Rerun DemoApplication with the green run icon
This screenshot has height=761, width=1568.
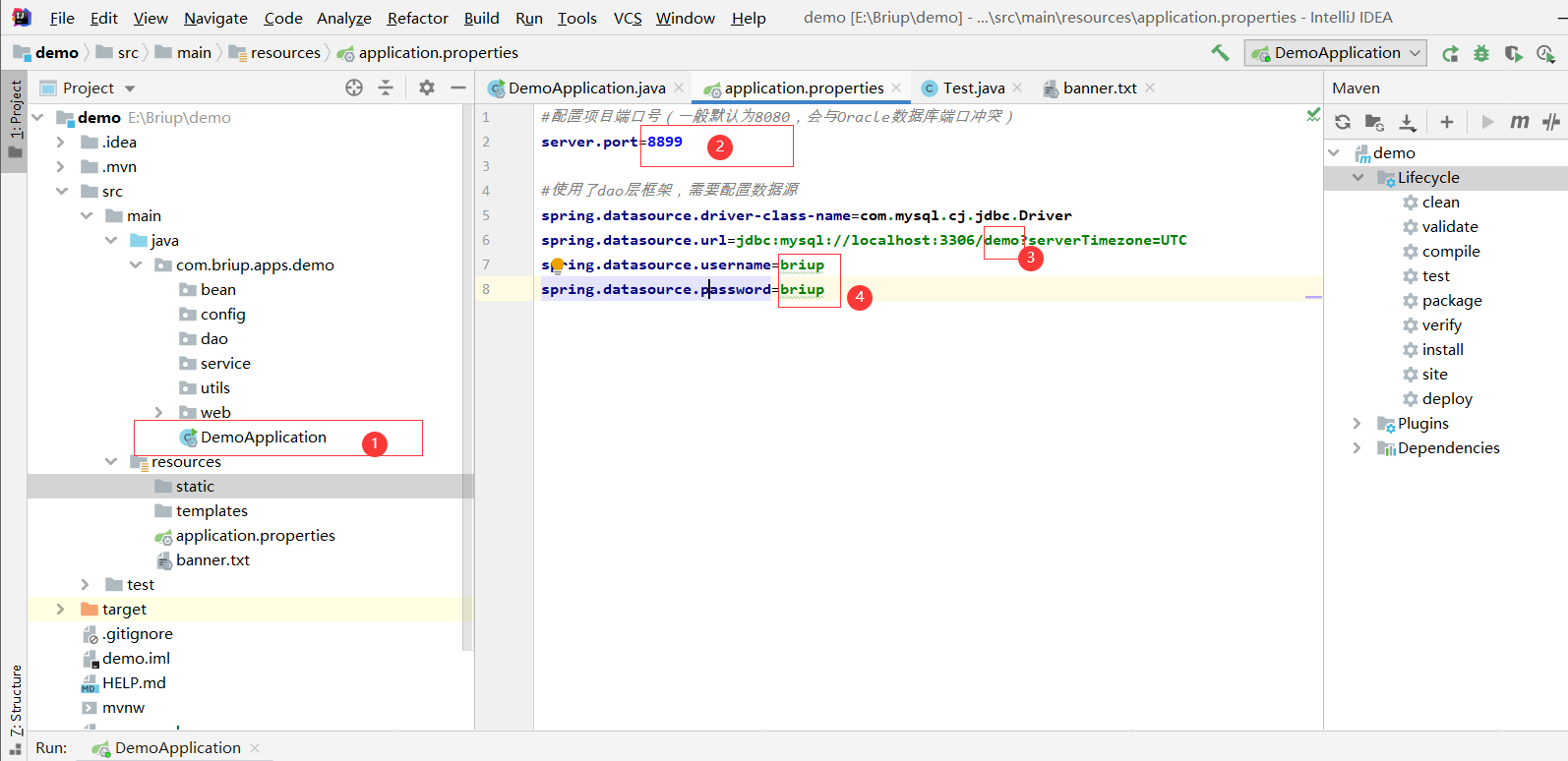(1450, 53)
